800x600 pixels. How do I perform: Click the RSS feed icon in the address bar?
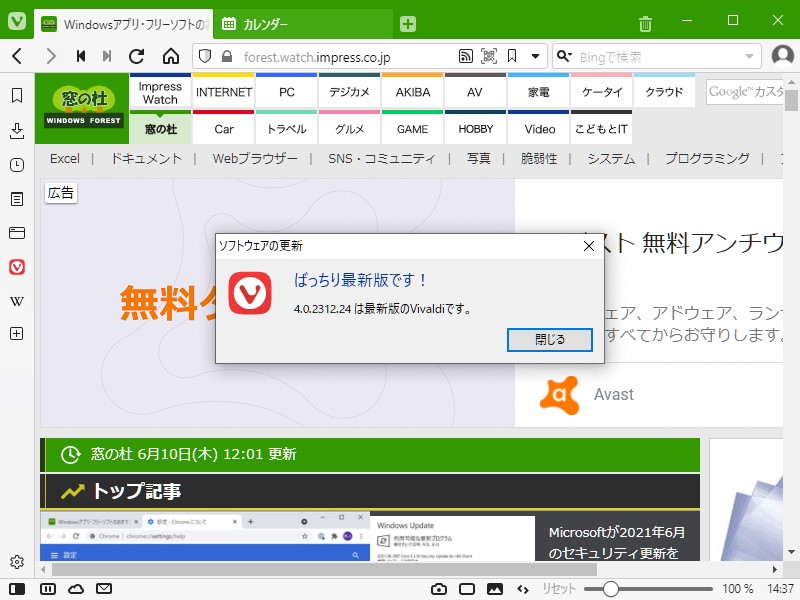click(x=466, y=56)
